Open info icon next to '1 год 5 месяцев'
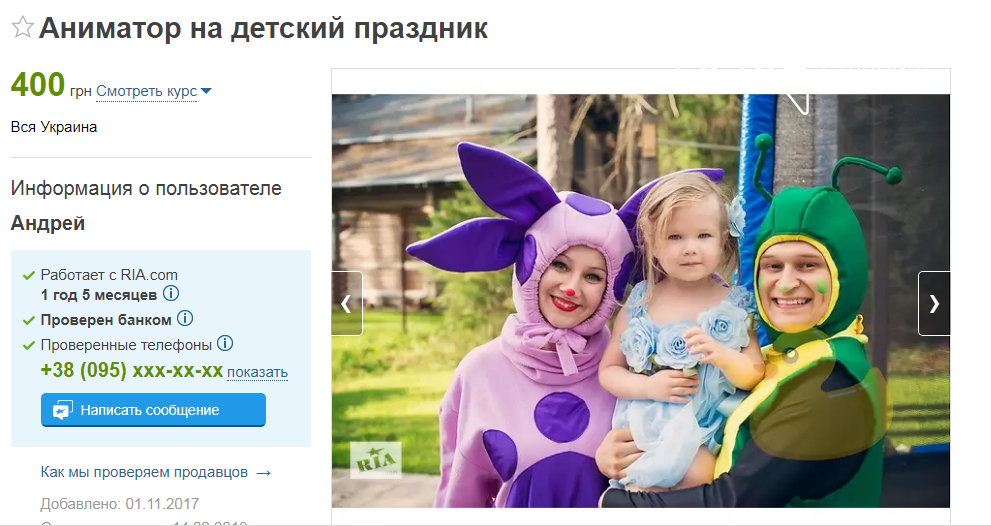 point(171,293)
